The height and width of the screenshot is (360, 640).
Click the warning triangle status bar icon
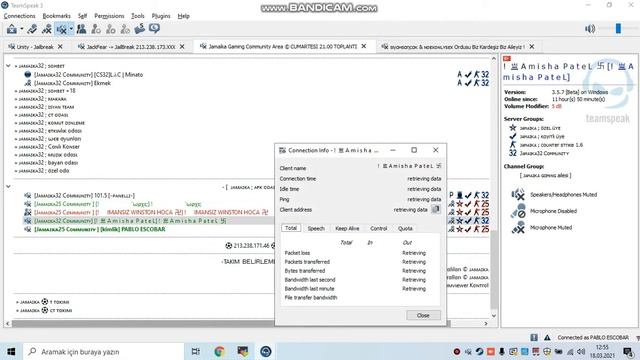pyautogui.click(x=547, y=338)
